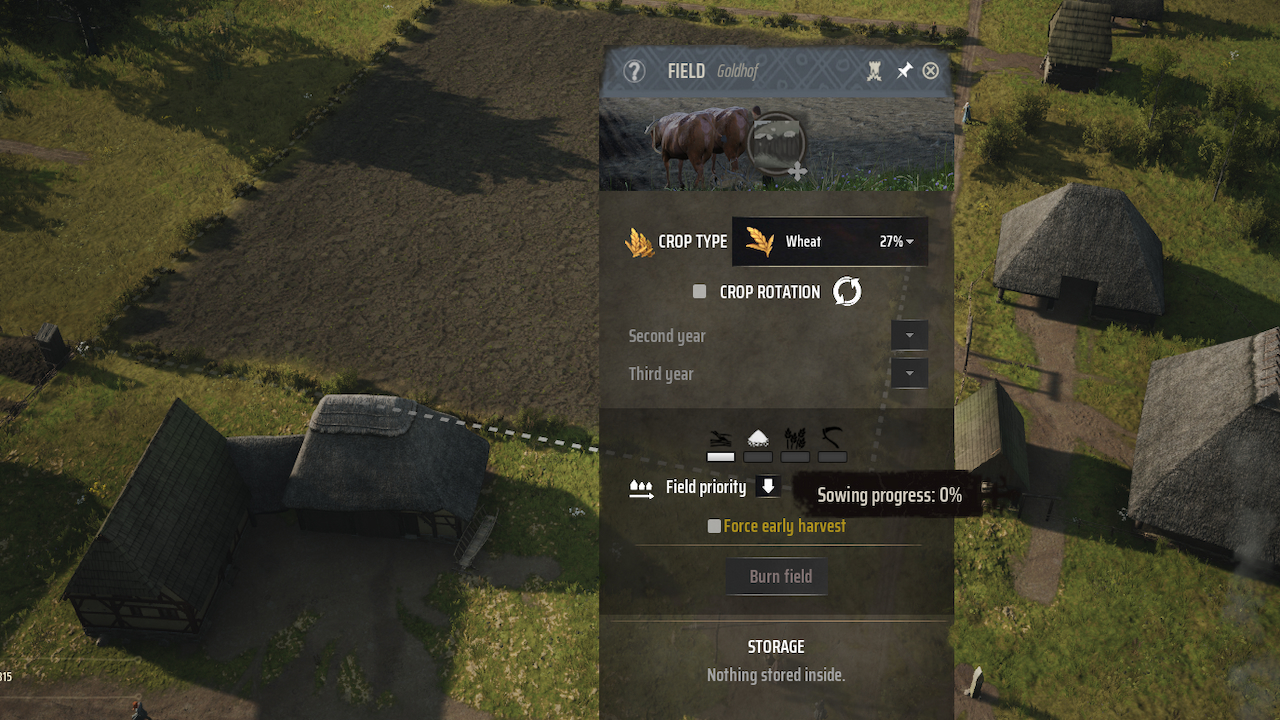
Task: Click the tower settlement icon in header
Action: [x=874, y=71]
